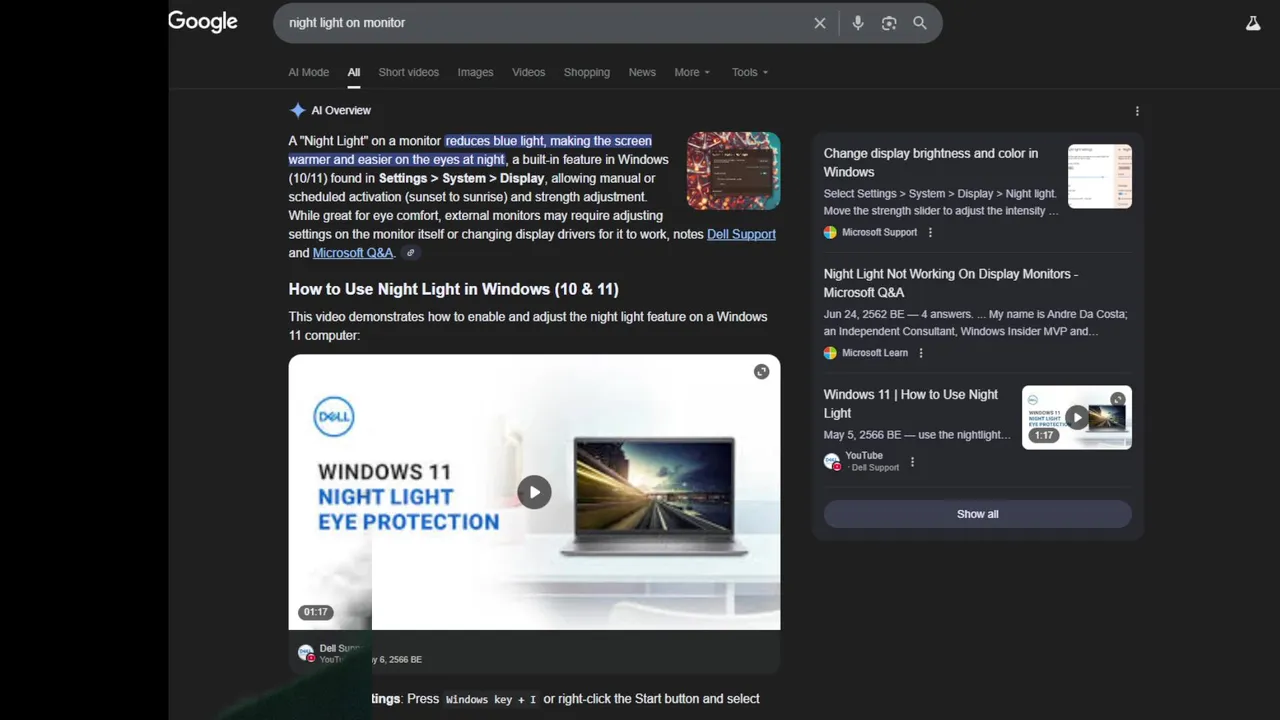Click the 'AI Overview' label text
The height and width of the screenshot is (720, 1280).
341,110
